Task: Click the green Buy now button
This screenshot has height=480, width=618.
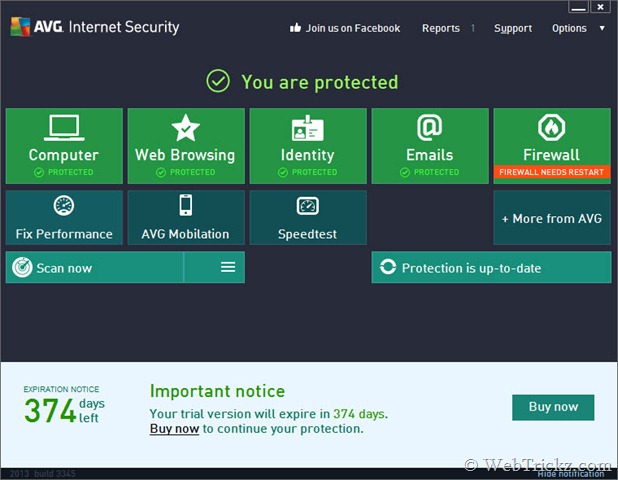Action: (x=553, y=407)
